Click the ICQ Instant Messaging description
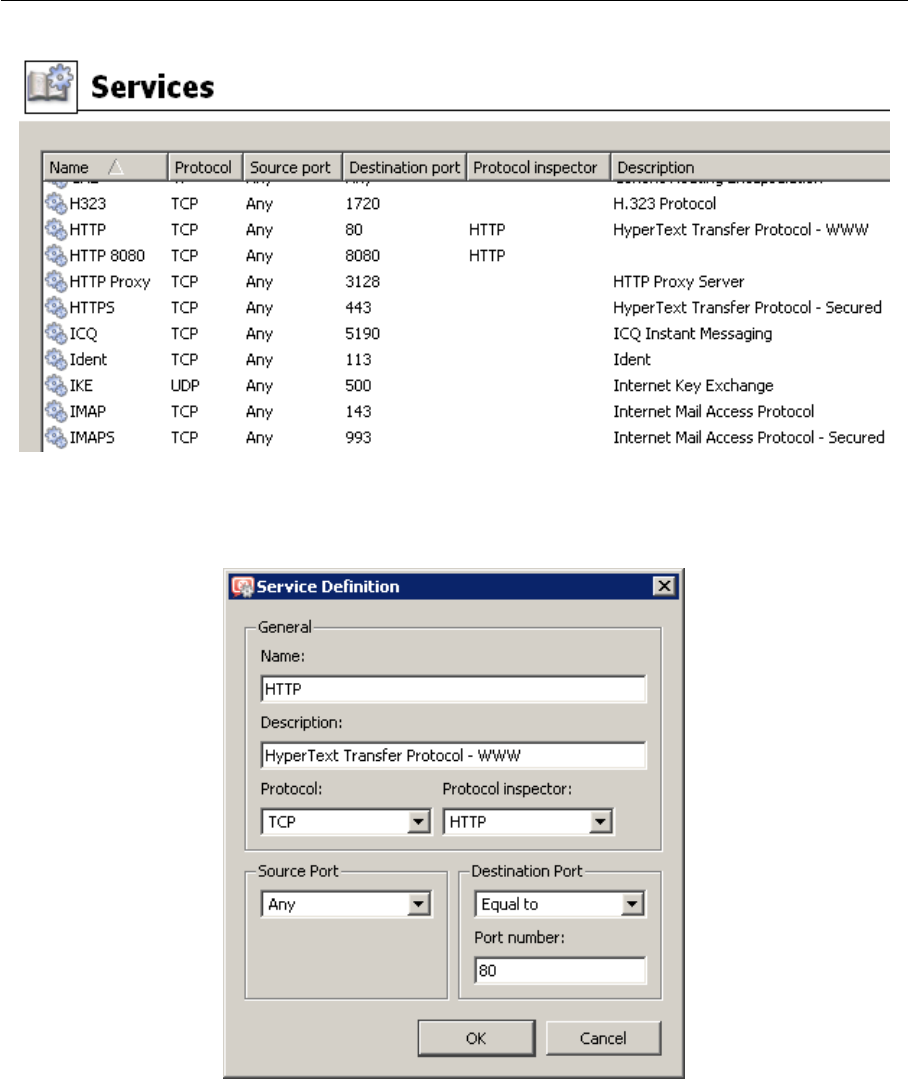The width and height of the screenshot is (908, 1079). coord(693,334)
